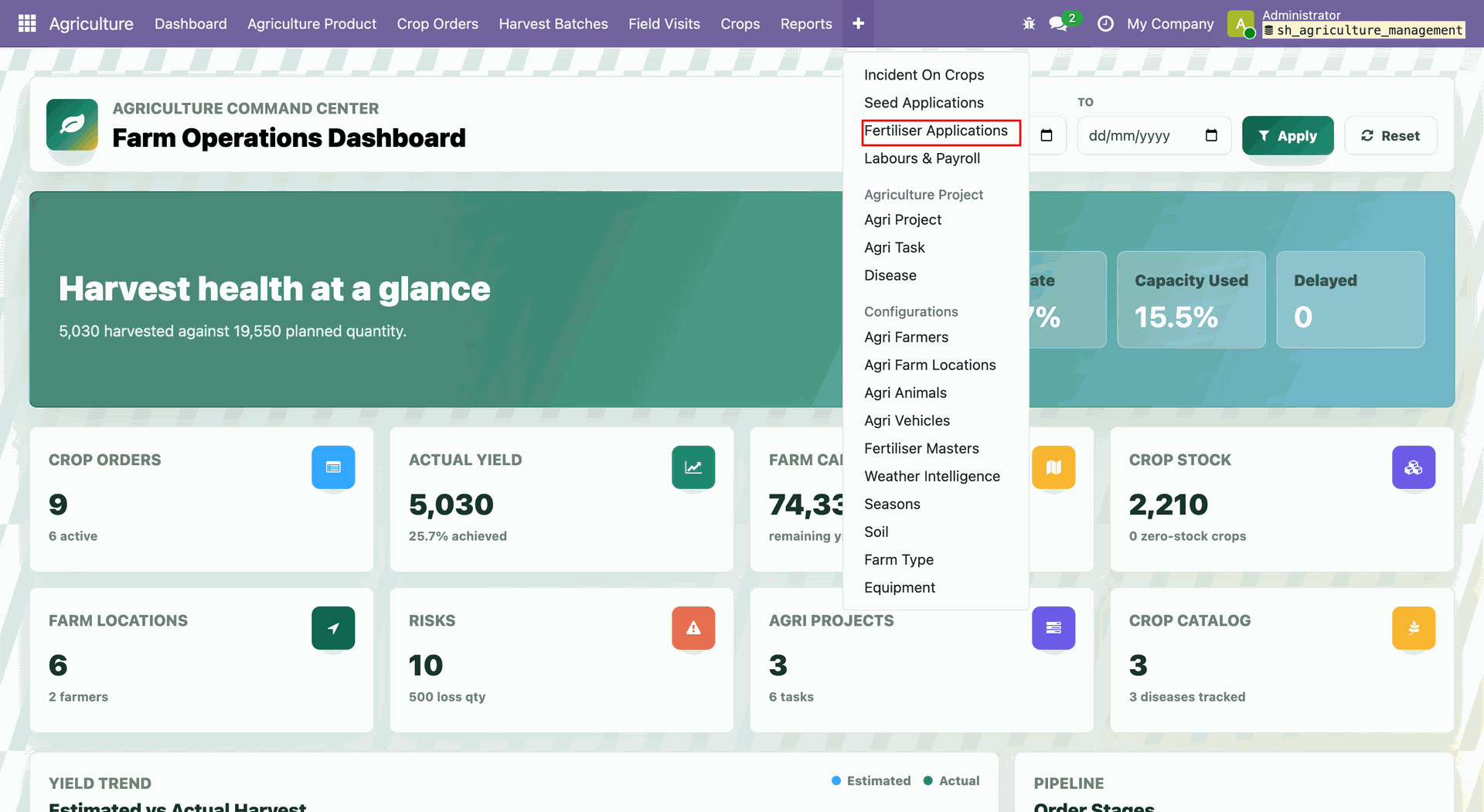The height and width of the screenshot is (812, 1484).
Task: Open the chat messages icon
Action: (1058, 24)
